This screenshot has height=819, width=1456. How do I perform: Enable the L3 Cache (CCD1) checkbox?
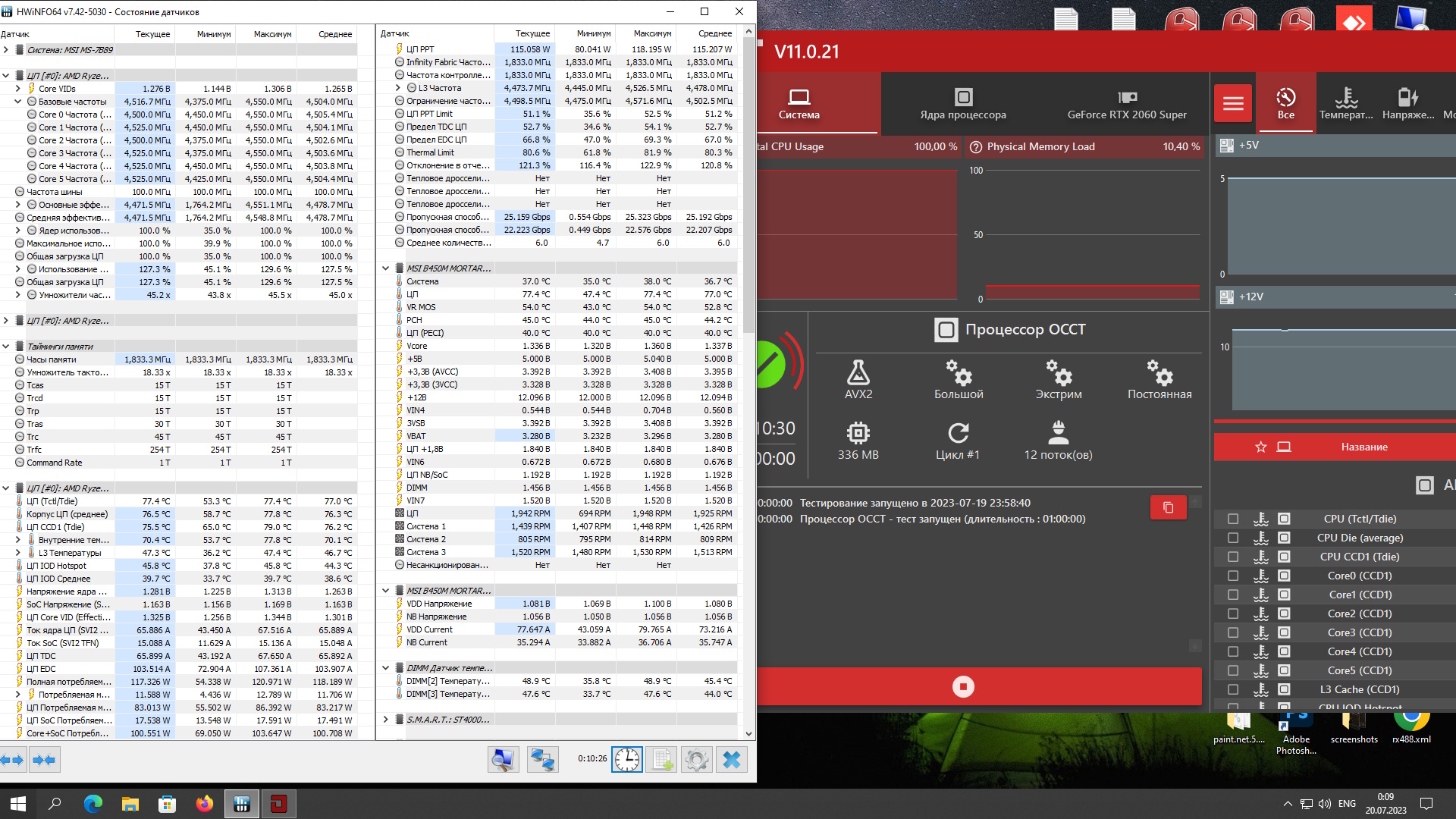pyautogui.click(x=1233, y=689)
